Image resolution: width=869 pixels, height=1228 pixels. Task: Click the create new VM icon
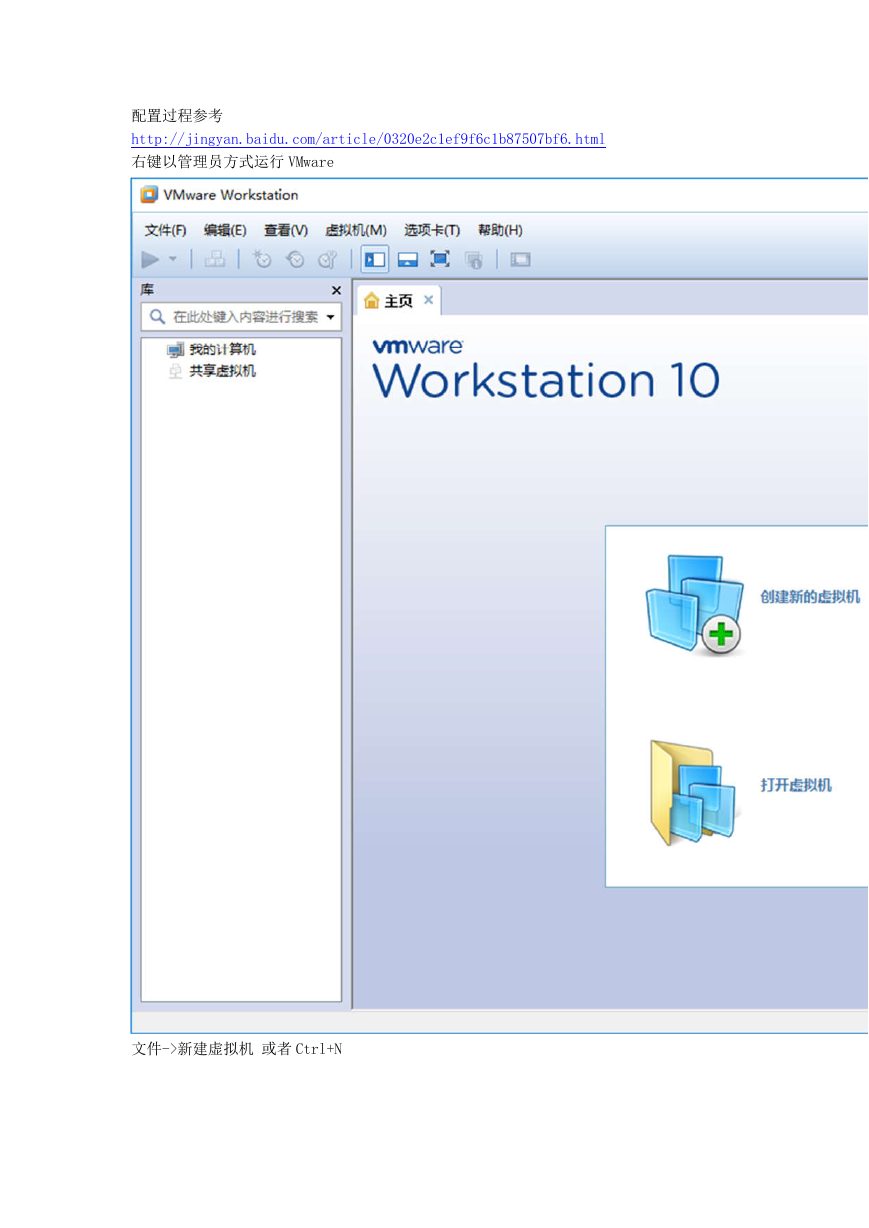pyautogui.click(x=694, y=606)
